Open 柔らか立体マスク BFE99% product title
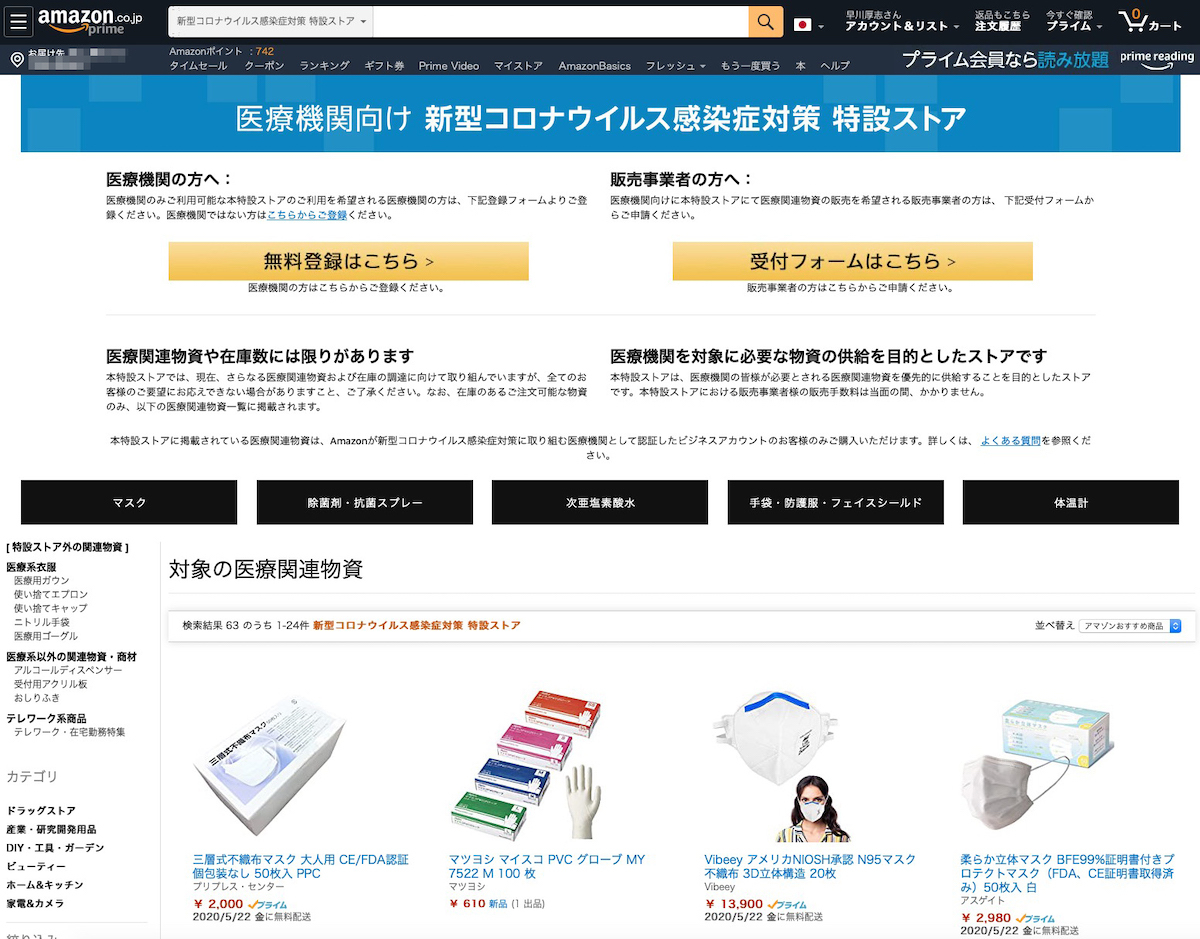 click(x=1067, y=873)
